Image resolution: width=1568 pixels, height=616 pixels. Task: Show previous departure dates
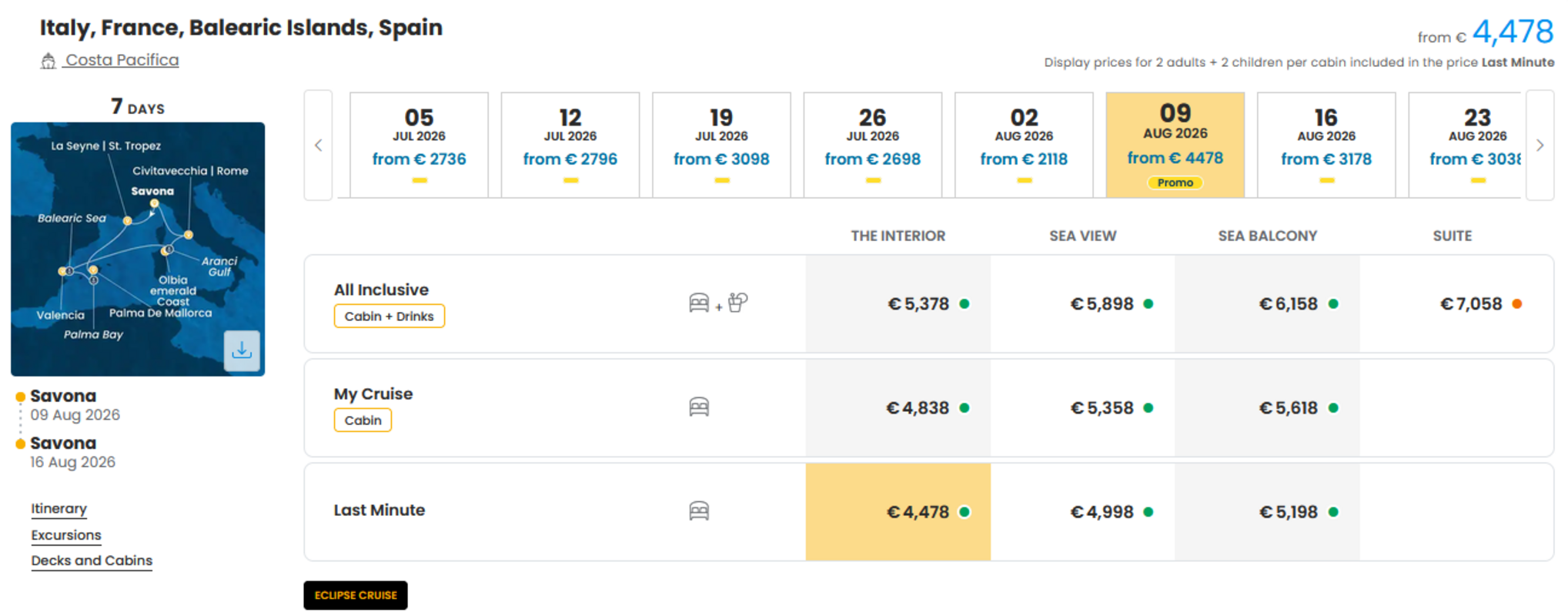tap(318, 145)
